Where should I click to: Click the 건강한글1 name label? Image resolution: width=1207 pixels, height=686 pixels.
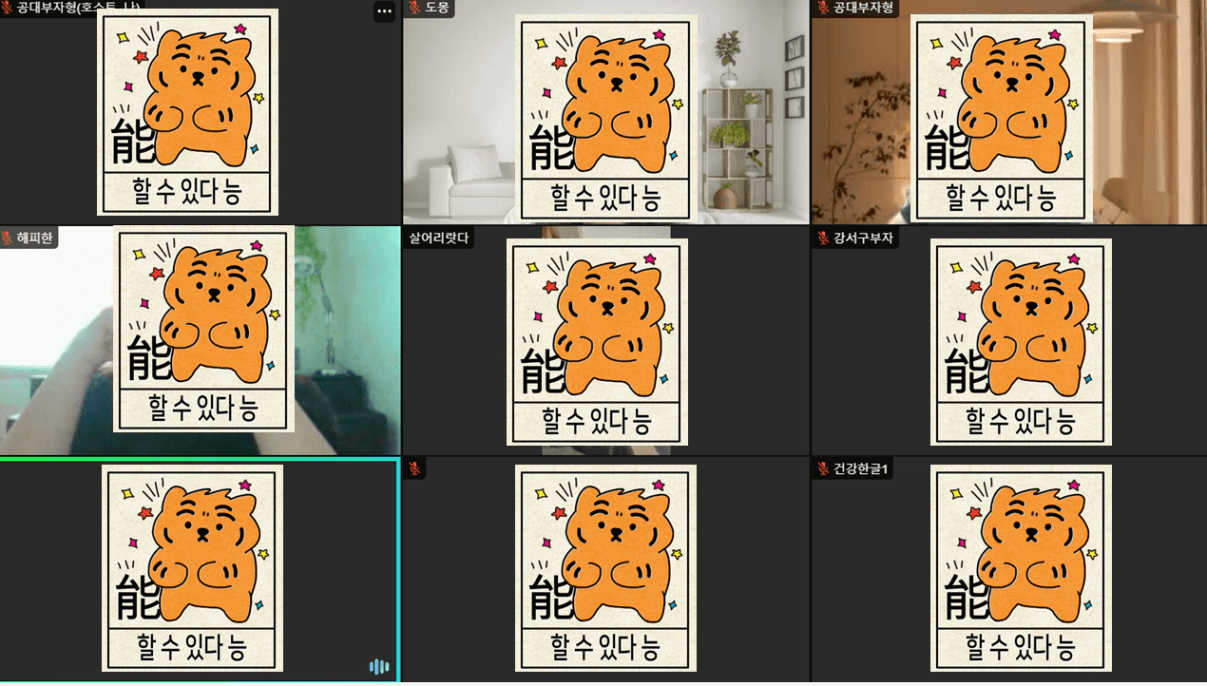click(861, 469)
